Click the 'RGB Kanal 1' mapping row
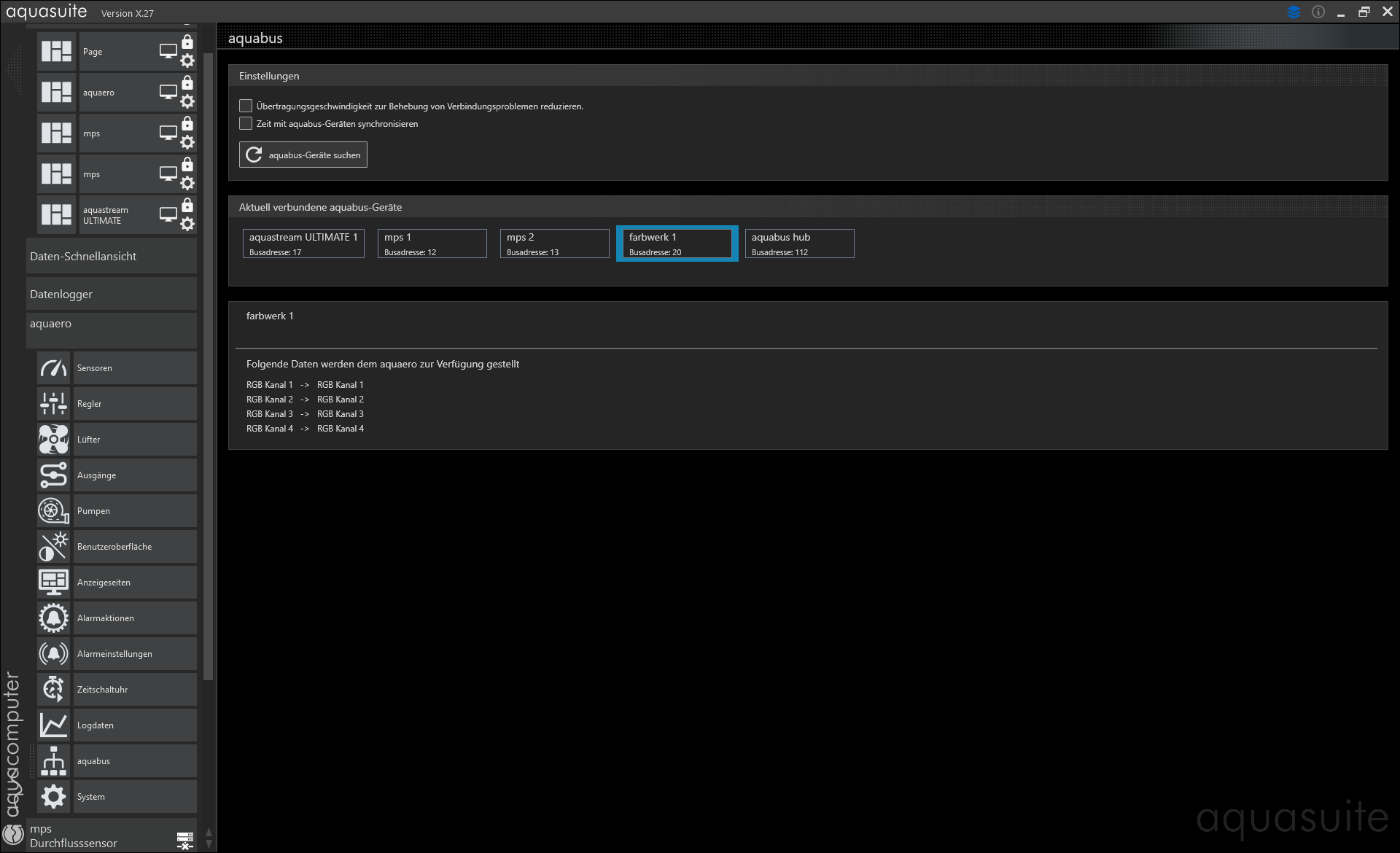This screenshot has width=1400, height=853. coord(305,385)
